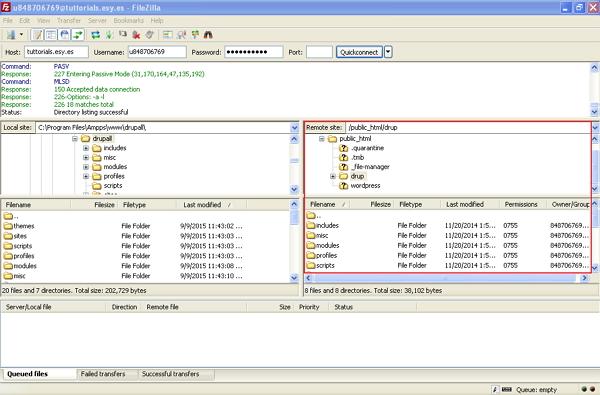Click the process queue toolbar icon
This screenshot has width=600, height=395.
pyautogui.click(x=109, y=35)
